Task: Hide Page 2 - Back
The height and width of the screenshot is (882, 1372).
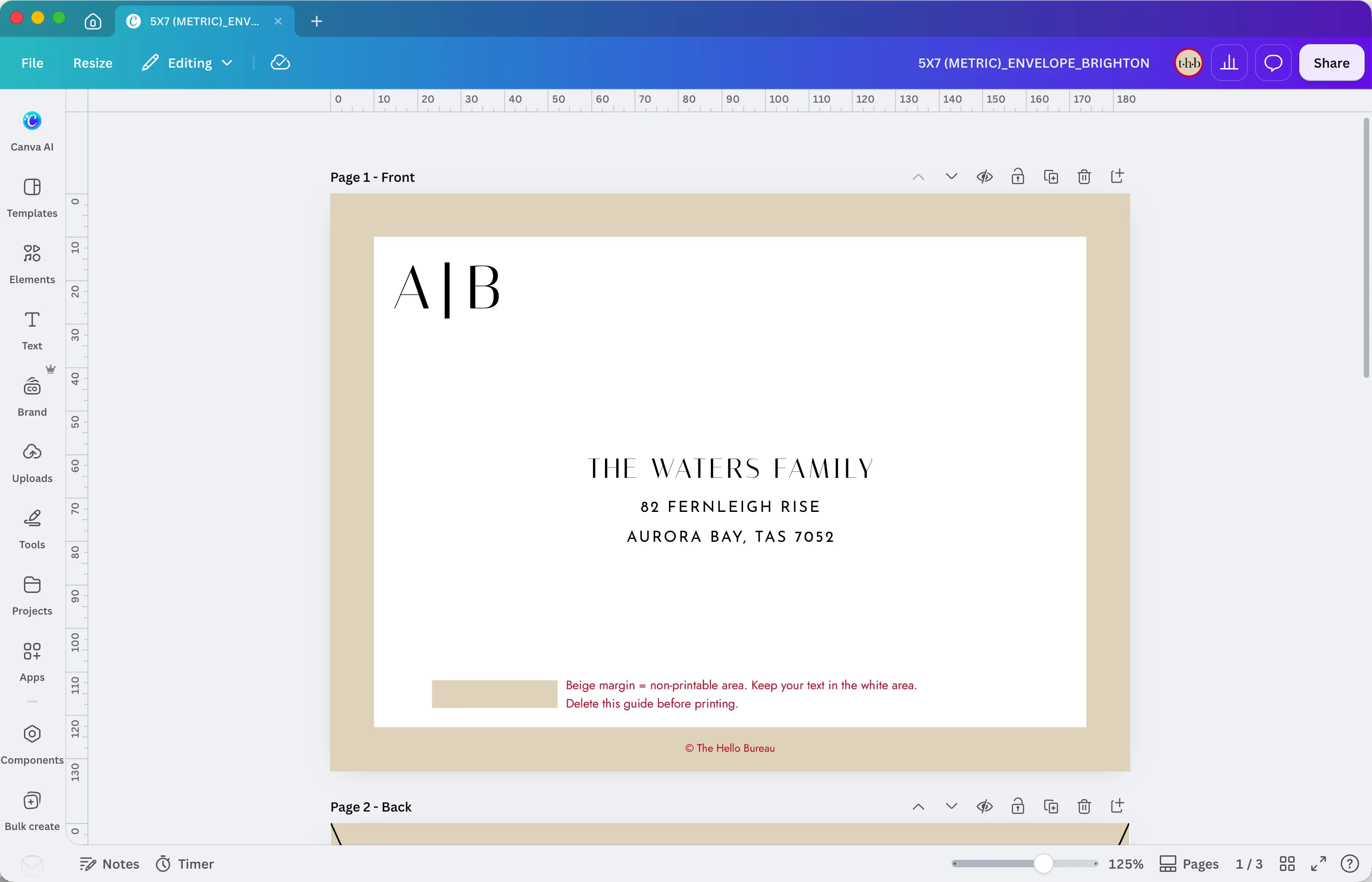Action: [x=984, y=807]
